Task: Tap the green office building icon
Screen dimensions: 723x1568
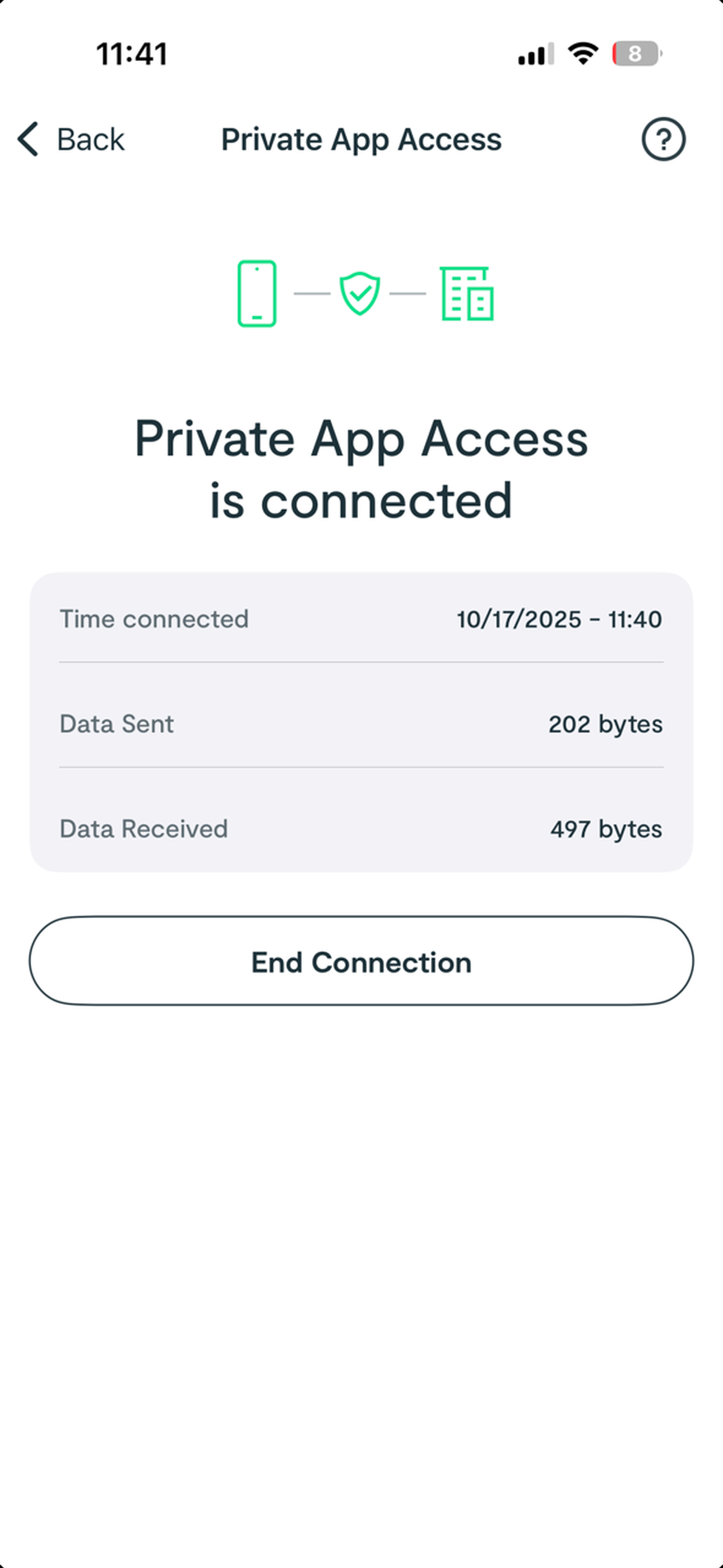Action: [467, 293]
